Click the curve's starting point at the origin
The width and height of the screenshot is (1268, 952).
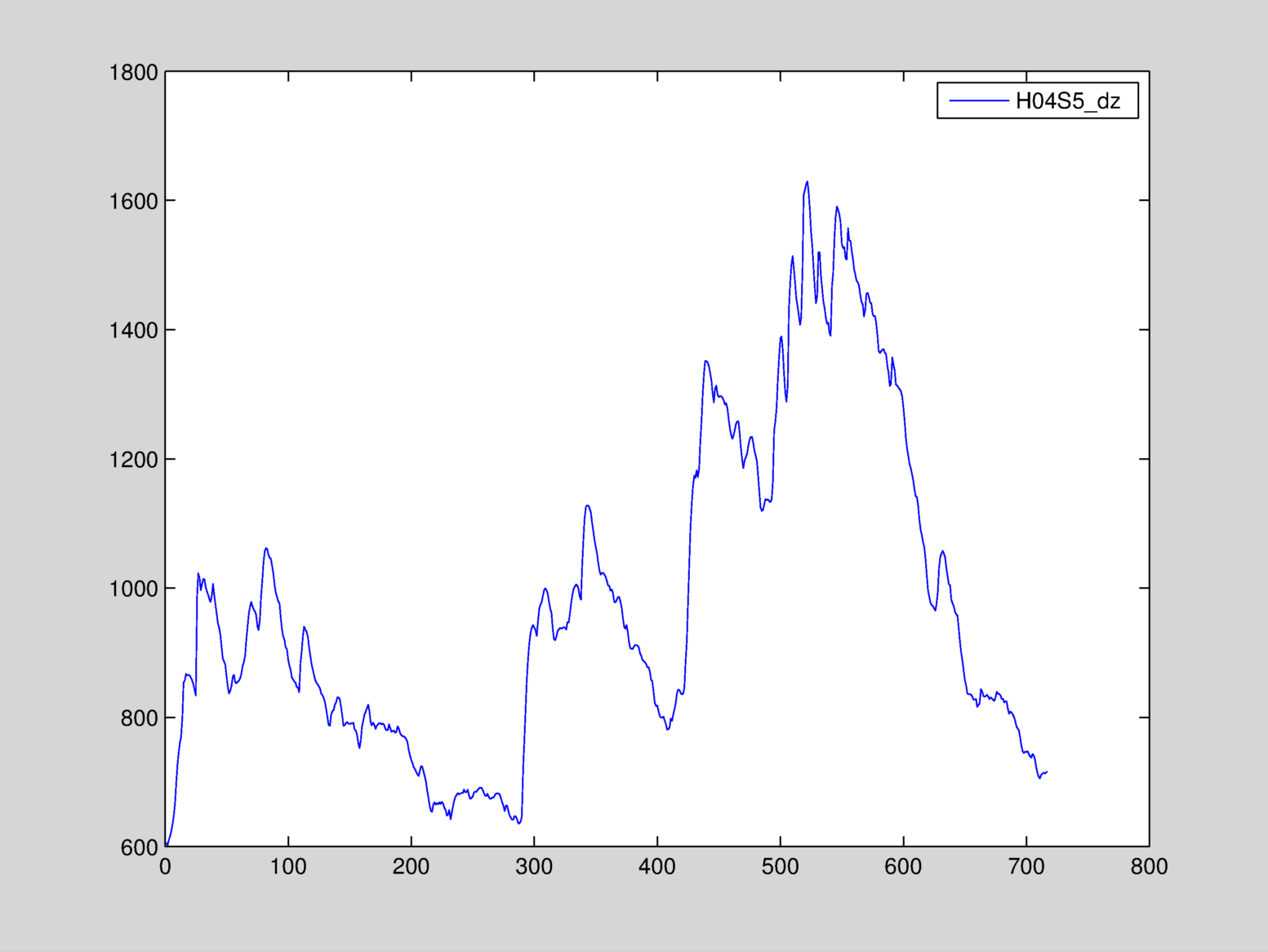pyautogui.click(x=167, y=845)
